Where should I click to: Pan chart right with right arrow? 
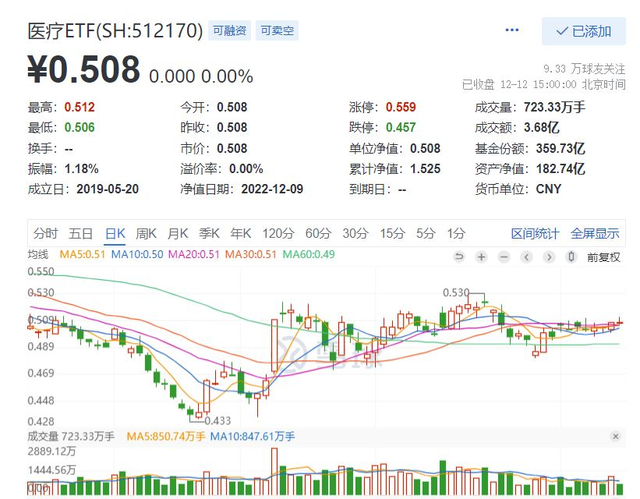pyautogui.click(x=549, y=257)
